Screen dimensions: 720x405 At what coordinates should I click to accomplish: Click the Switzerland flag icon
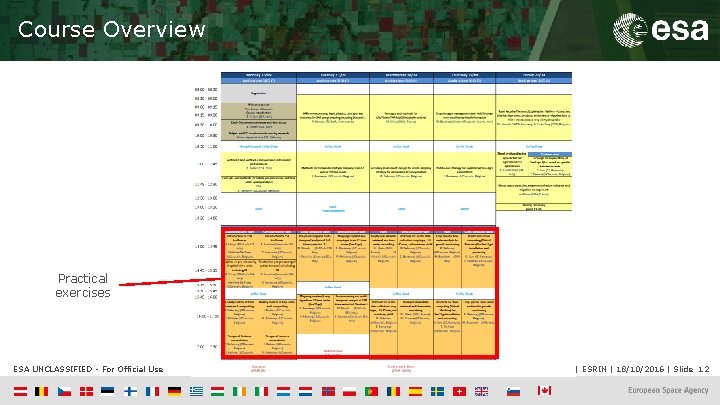459,391
